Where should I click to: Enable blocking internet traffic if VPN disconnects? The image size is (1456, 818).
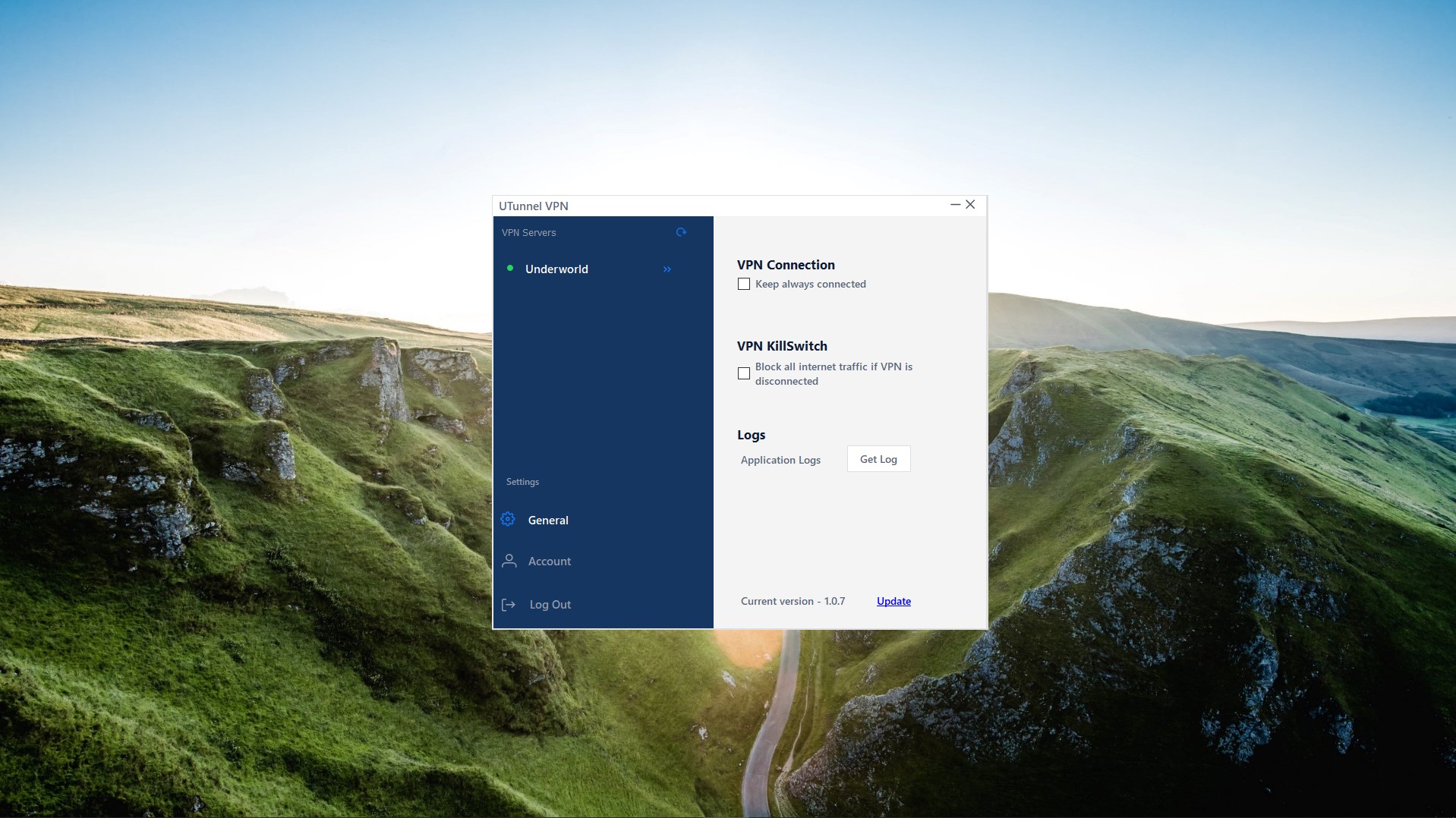click(x=744, y=373)
